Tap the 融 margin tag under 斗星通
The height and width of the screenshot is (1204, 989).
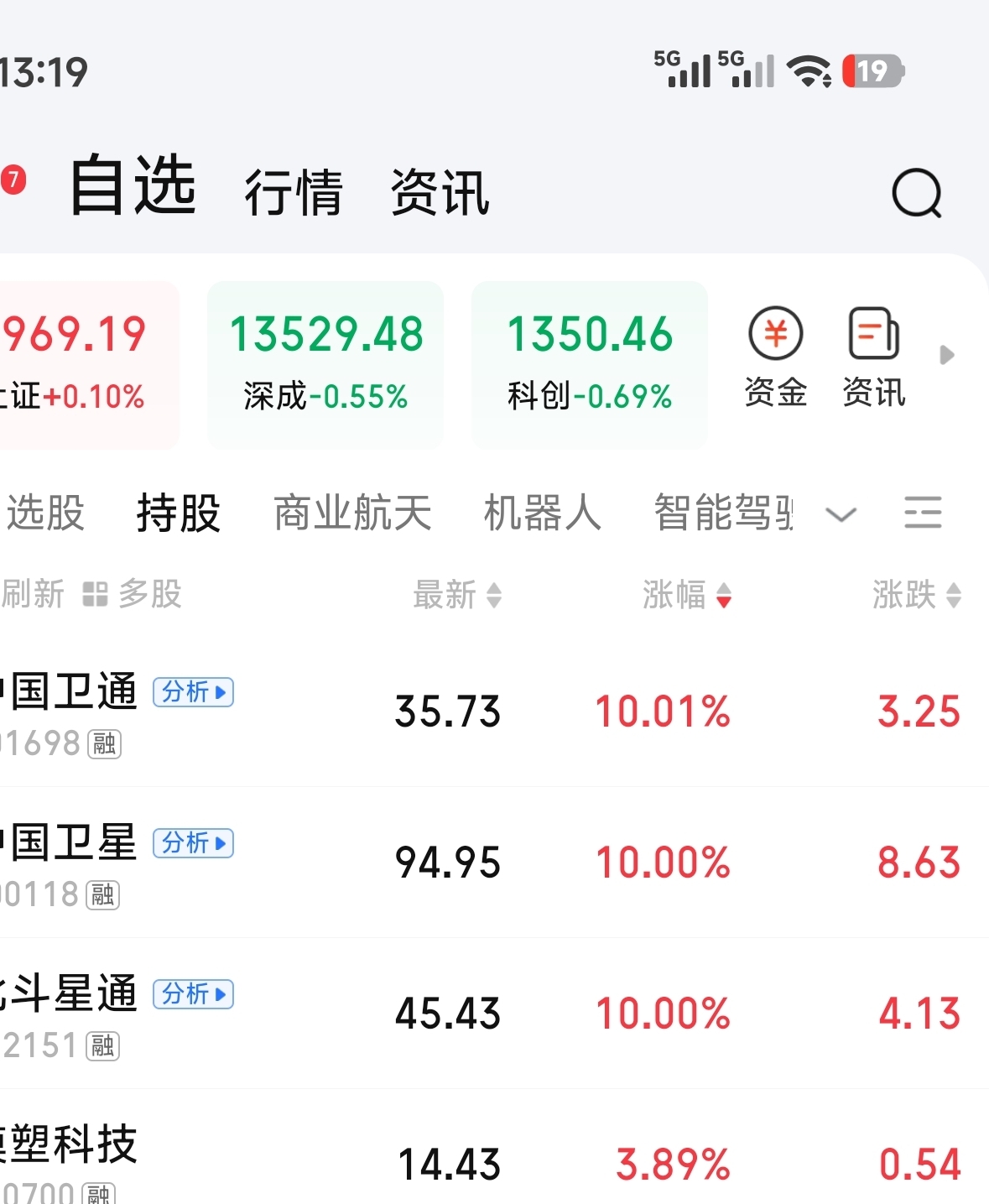(103, 1045)
